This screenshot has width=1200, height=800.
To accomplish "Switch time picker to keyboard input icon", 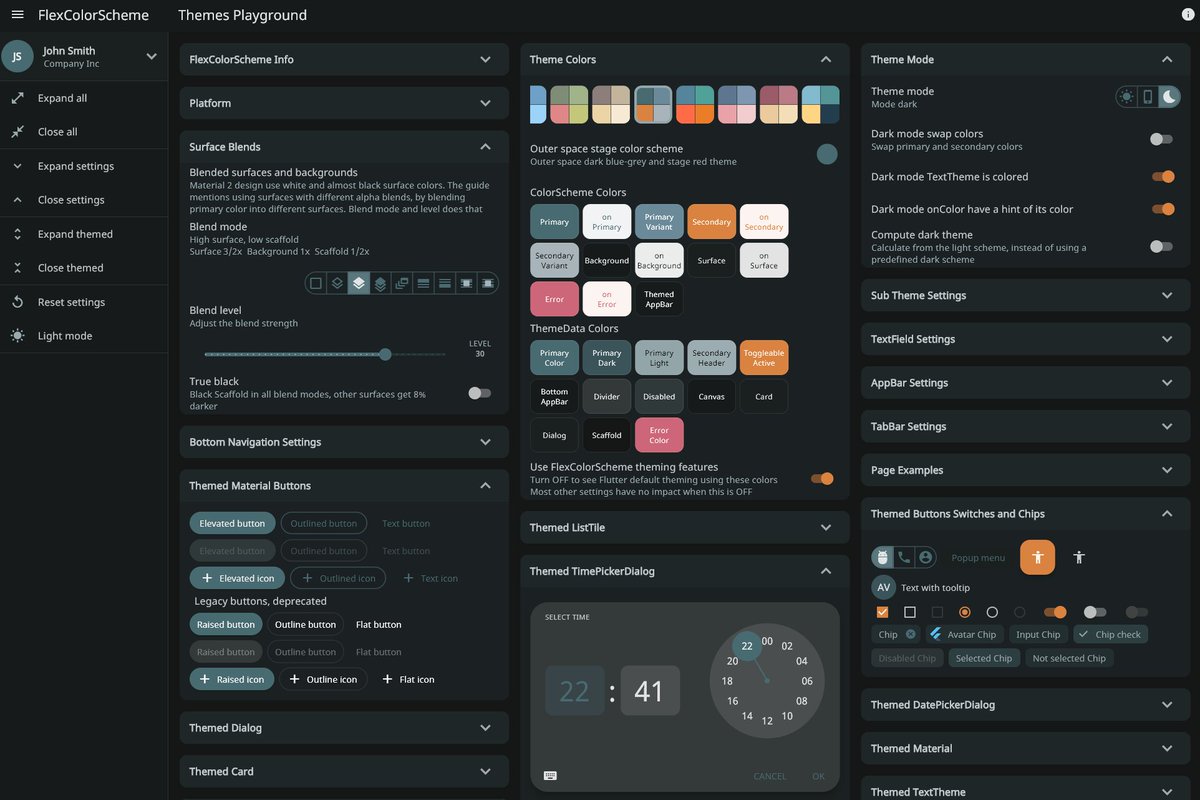I will coord(550,775).
